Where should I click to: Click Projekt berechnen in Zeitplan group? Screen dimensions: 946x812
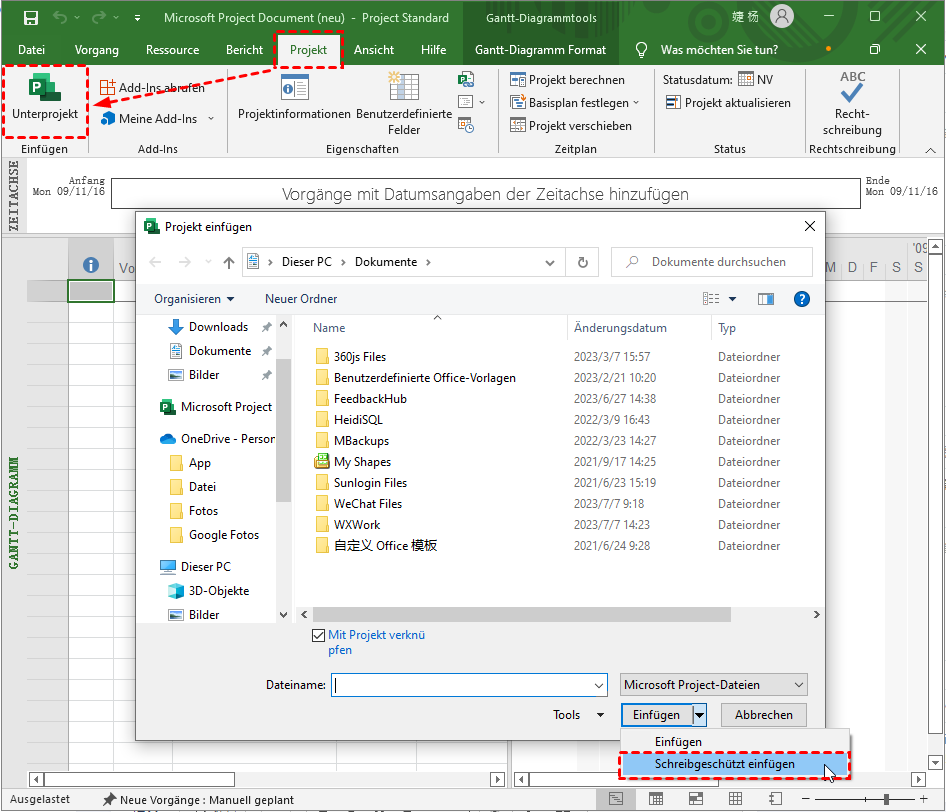pos(567,79)
